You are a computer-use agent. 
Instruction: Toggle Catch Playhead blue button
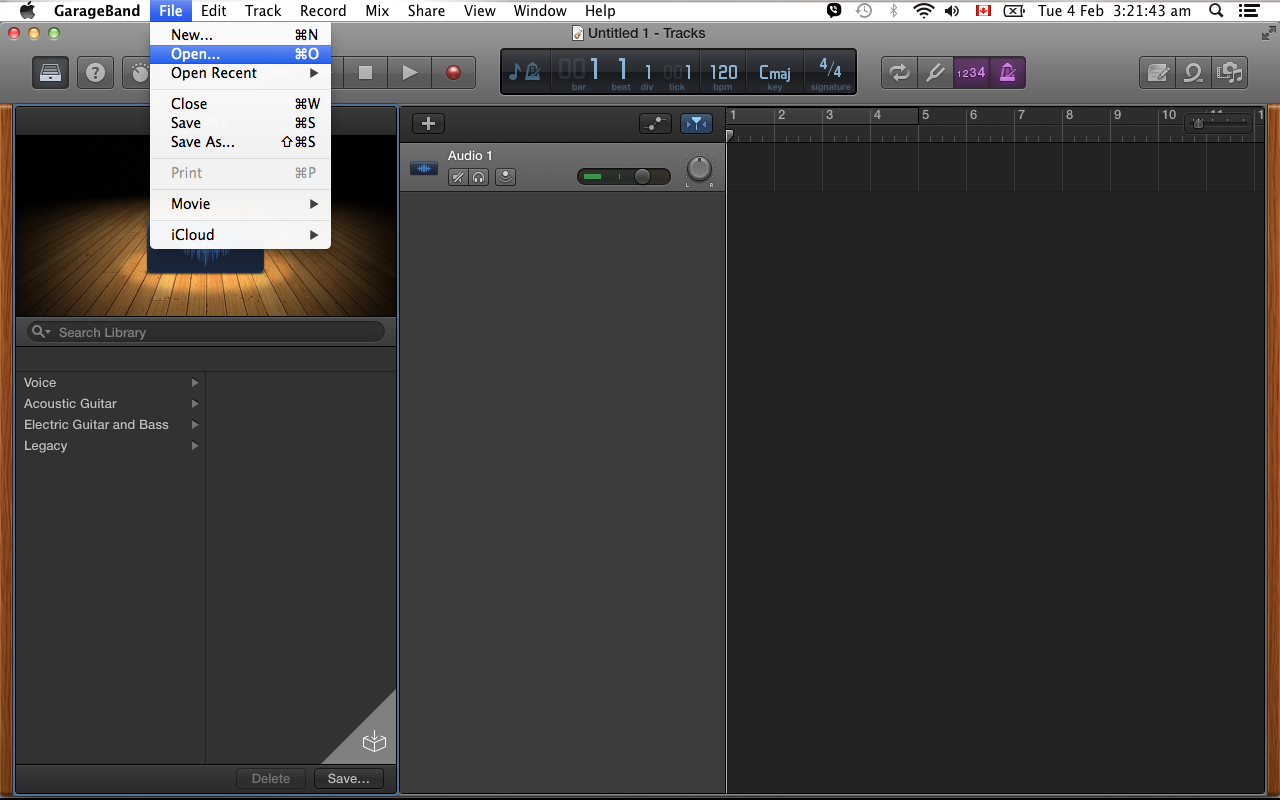(696, 123)
